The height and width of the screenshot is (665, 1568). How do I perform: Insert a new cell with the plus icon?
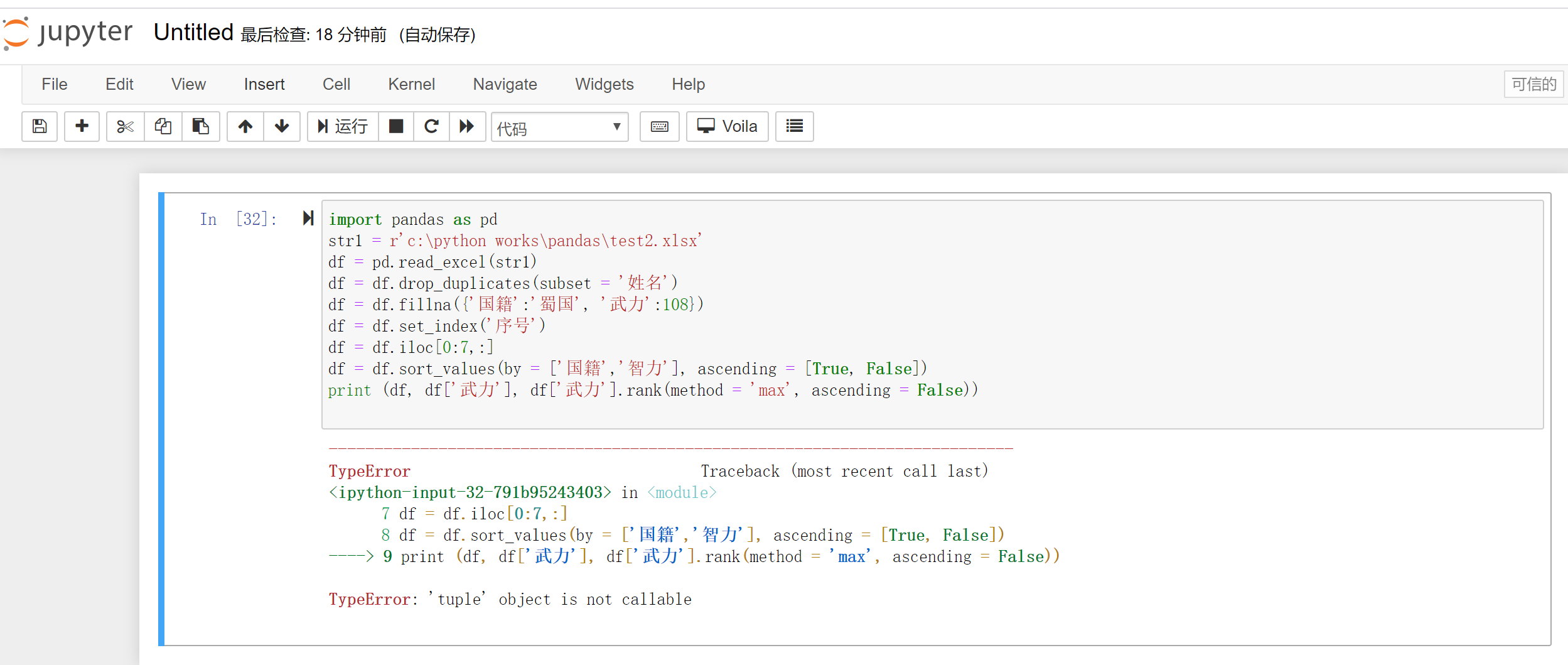pyautogui.click(x=82, y=127)
